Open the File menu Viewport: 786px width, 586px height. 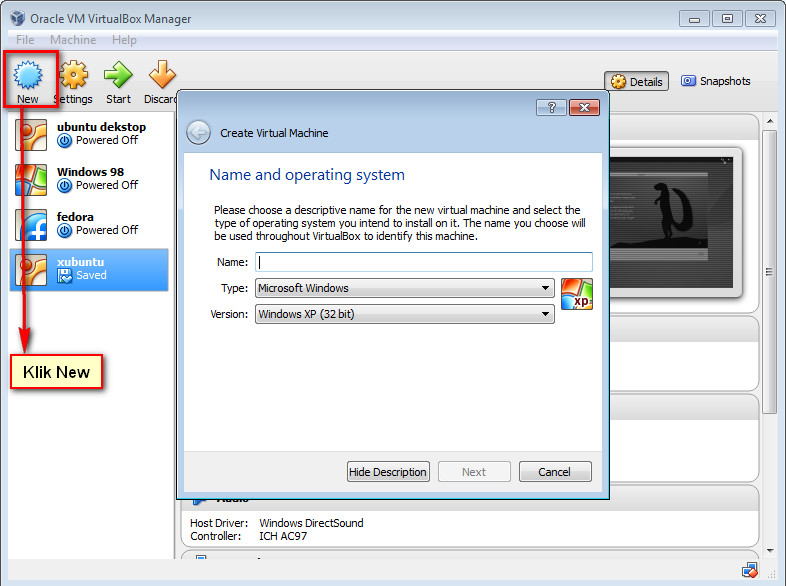tap(25, 40)
